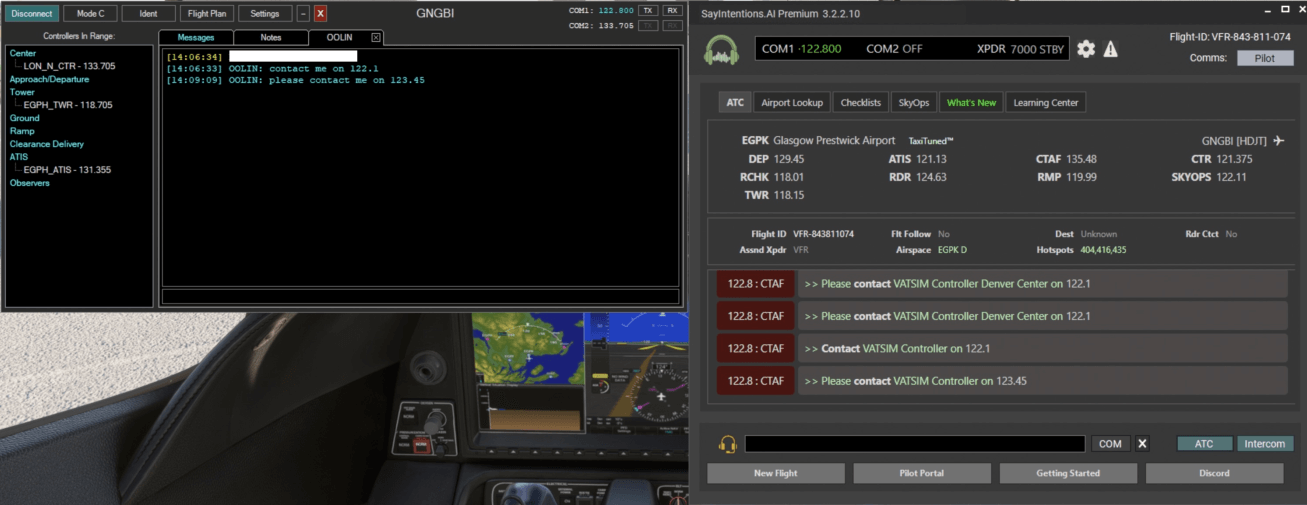Image resolution: width=1307 pixels, height=505 pixels.
Task: Select the Intercom channel button
Action: pyautogui.click(x=1265, y=444)
